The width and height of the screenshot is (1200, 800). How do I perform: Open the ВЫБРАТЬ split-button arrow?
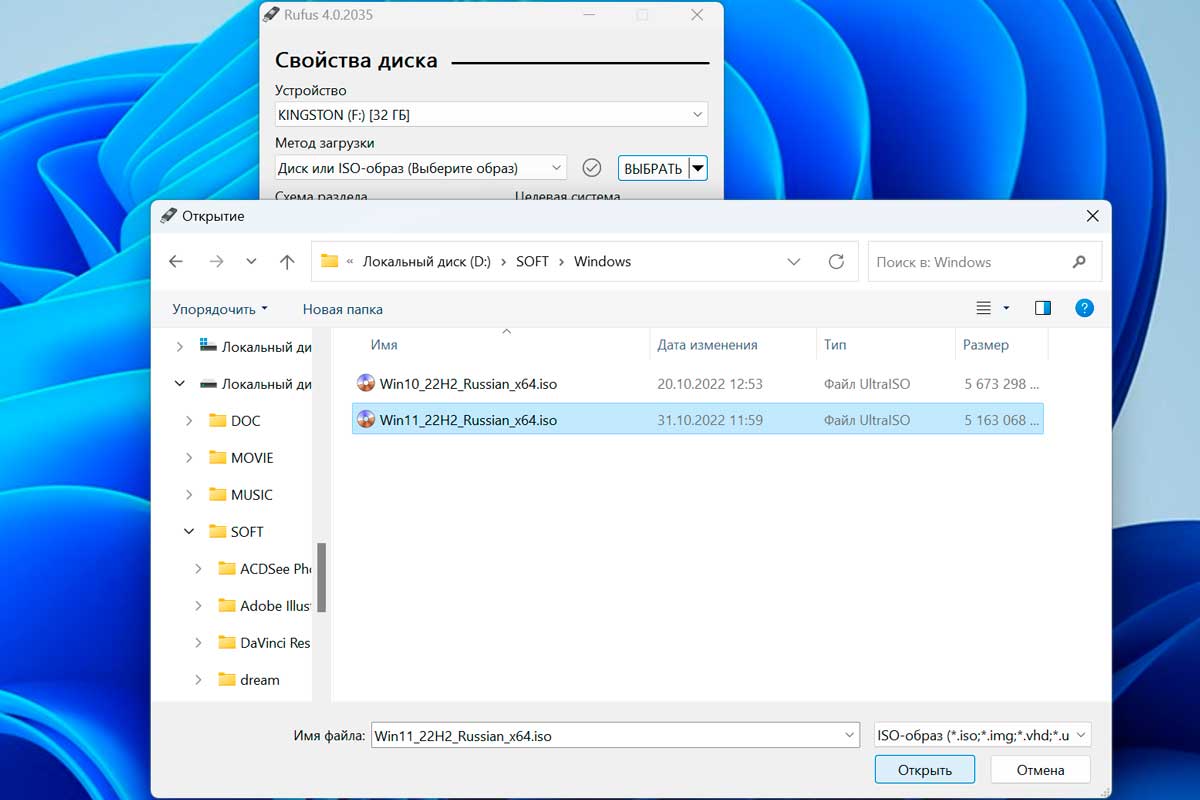698,168
